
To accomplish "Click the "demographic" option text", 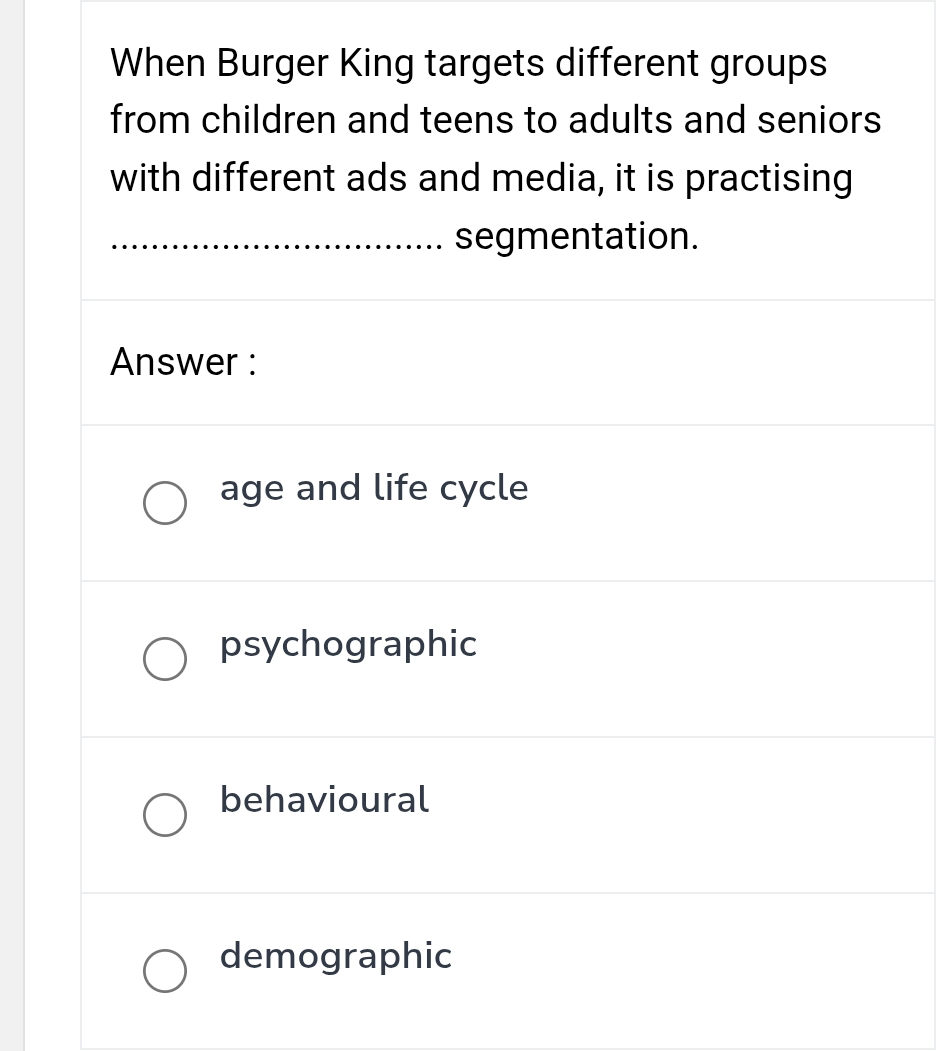I will 336,956.
